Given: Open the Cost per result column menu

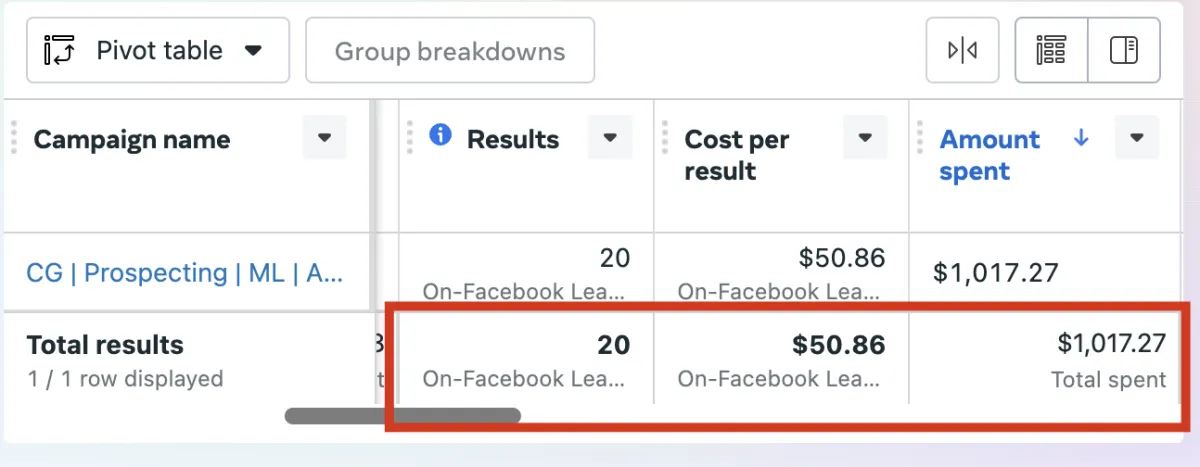Looking at the screenshot, I should (x=865, y=138).
